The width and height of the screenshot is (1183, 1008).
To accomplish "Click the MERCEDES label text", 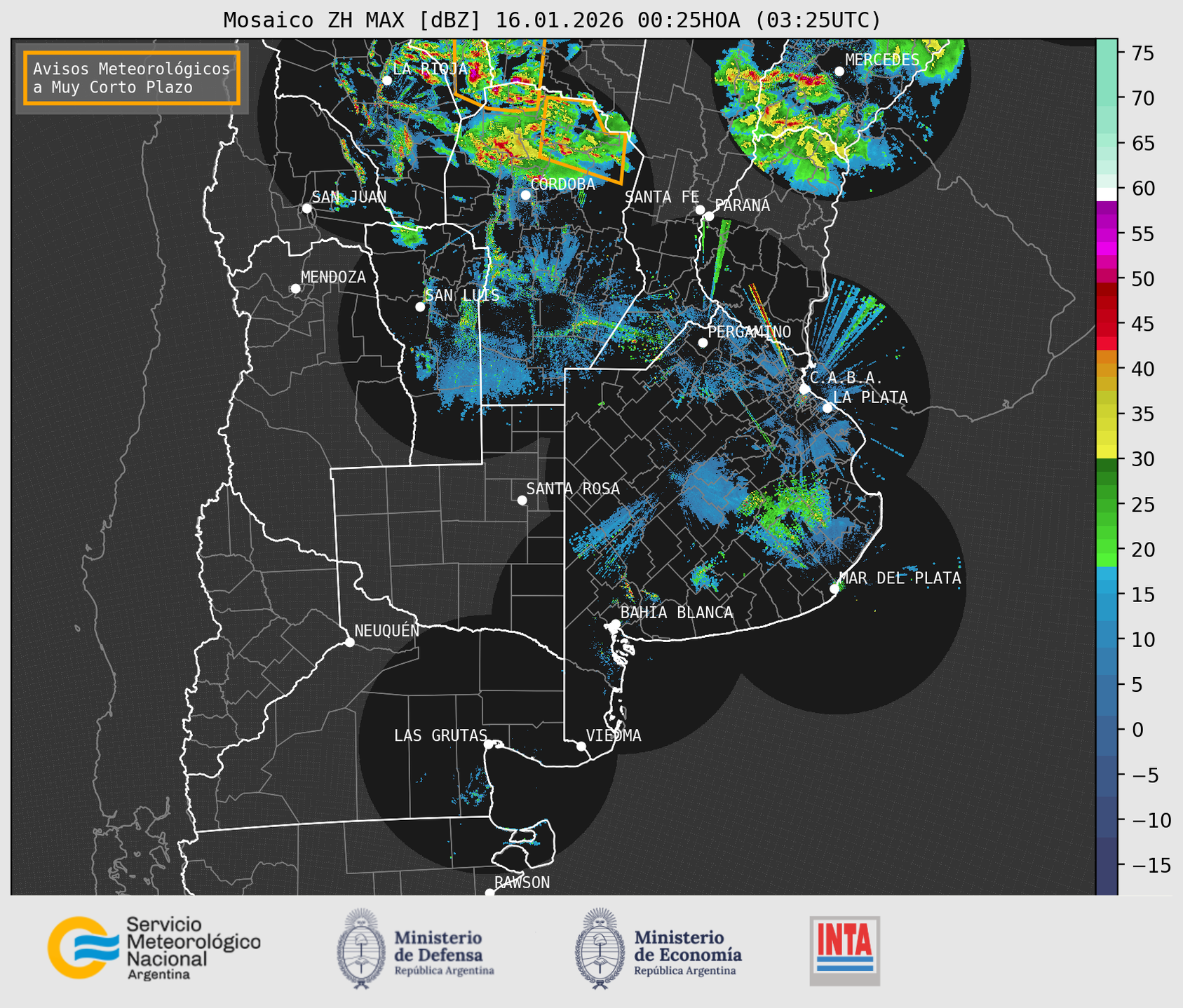I will pyautogui.click(x=882, y=60).
